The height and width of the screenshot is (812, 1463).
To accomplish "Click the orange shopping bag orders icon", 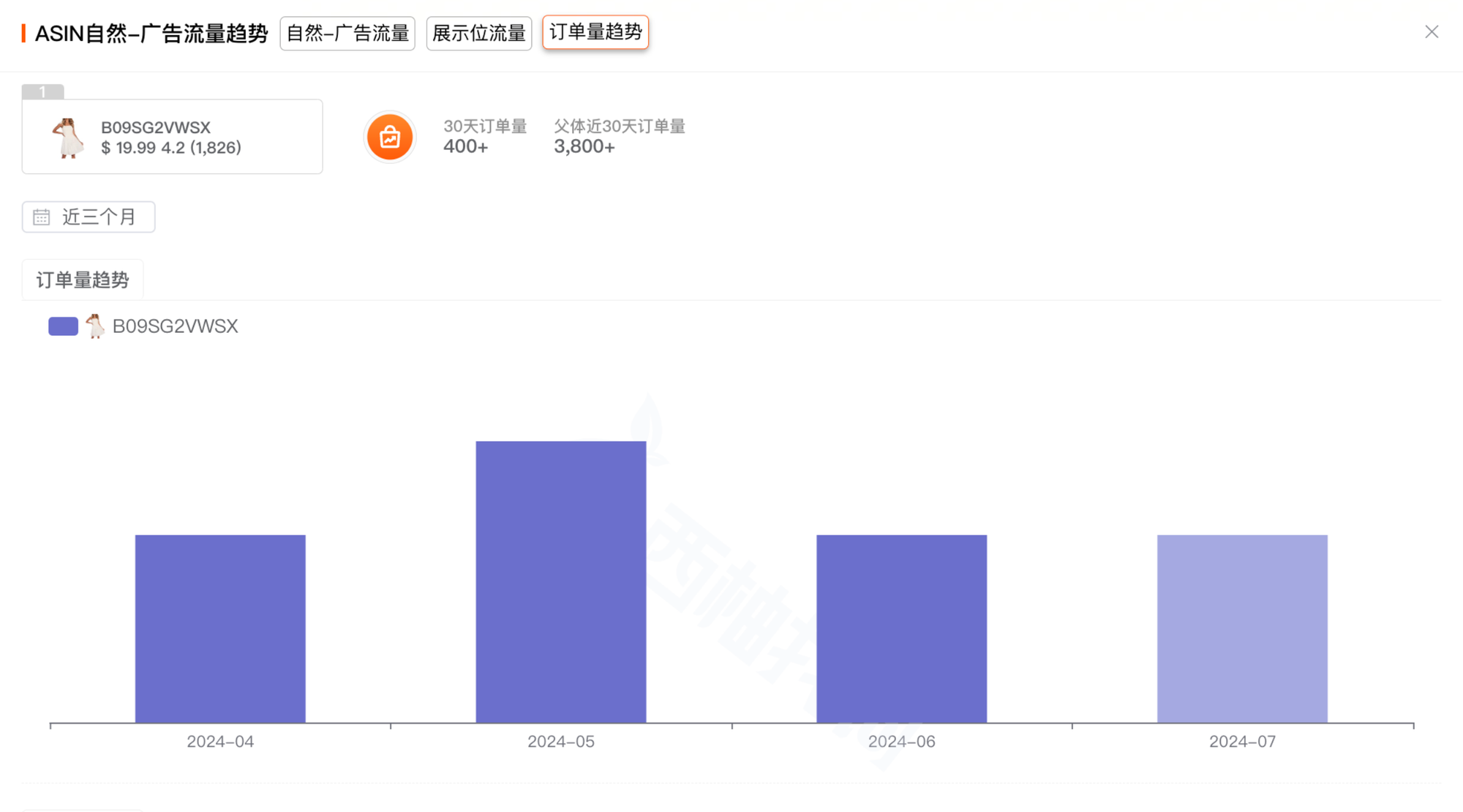I will tap(389, 137).
